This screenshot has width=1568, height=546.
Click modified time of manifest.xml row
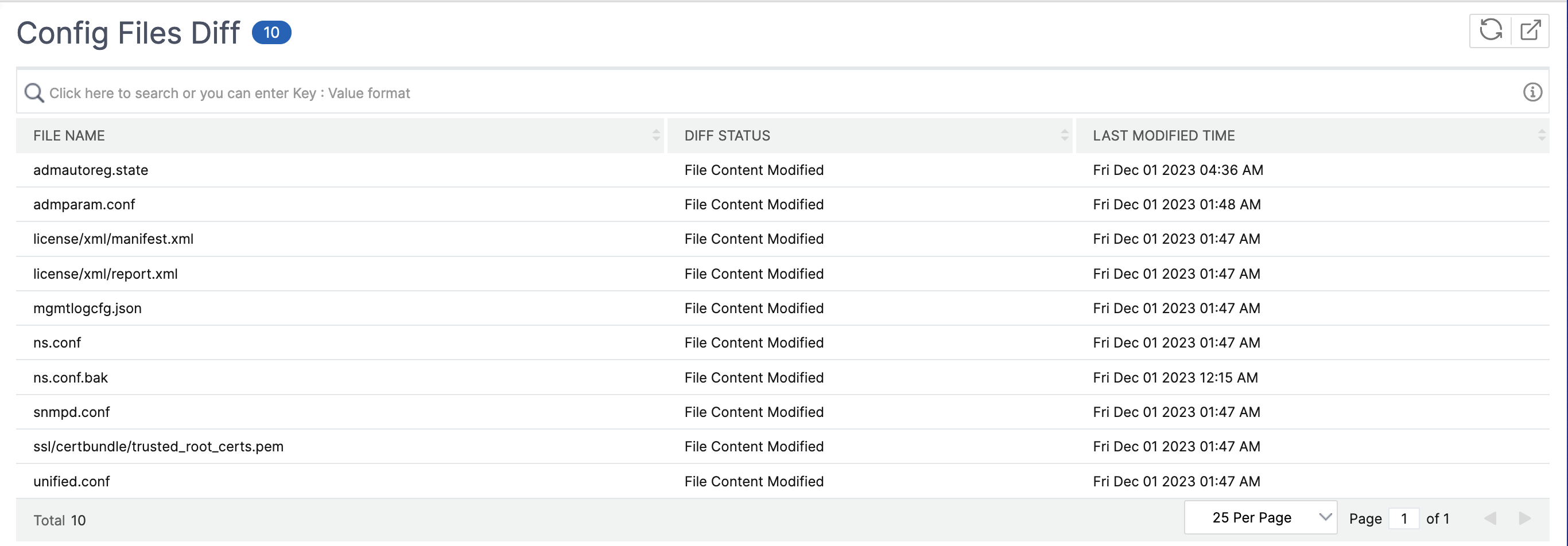pos(1176,239)
